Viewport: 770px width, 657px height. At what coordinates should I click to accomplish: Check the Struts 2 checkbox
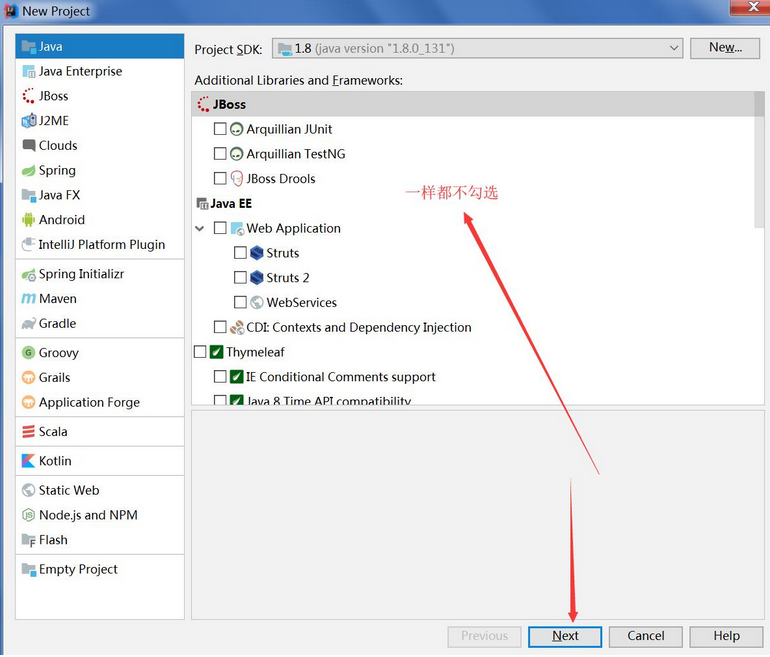pyautogui.click(x=240, y=278)
